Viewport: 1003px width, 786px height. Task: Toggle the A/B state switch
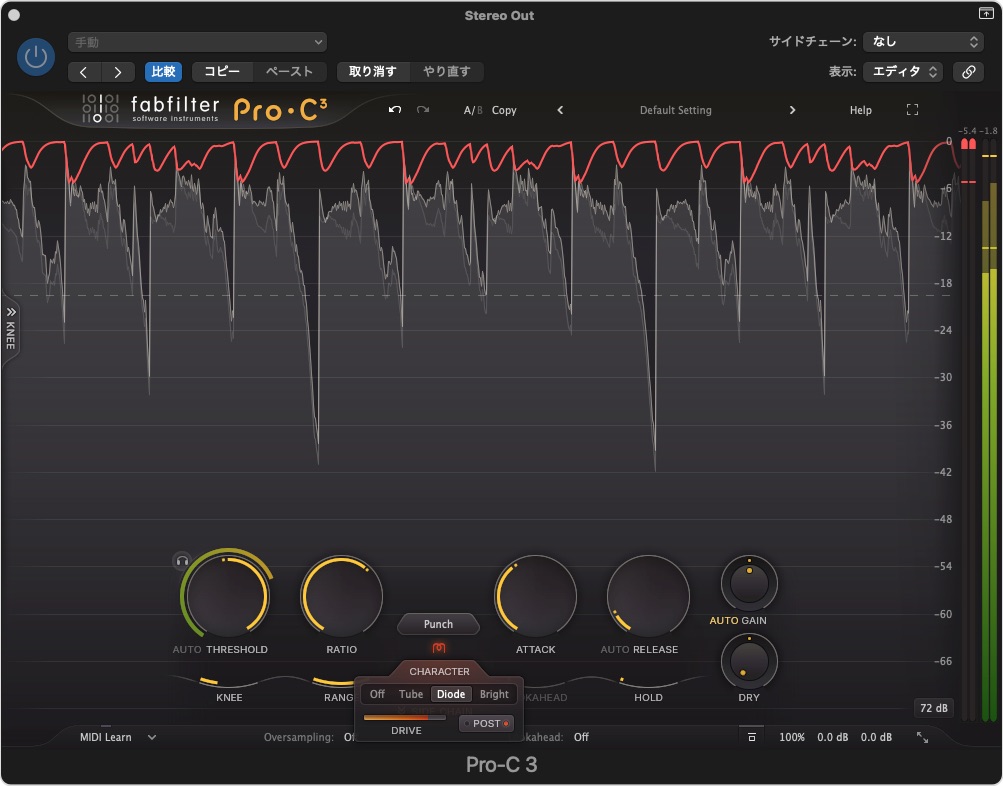(x=472, y=110)
